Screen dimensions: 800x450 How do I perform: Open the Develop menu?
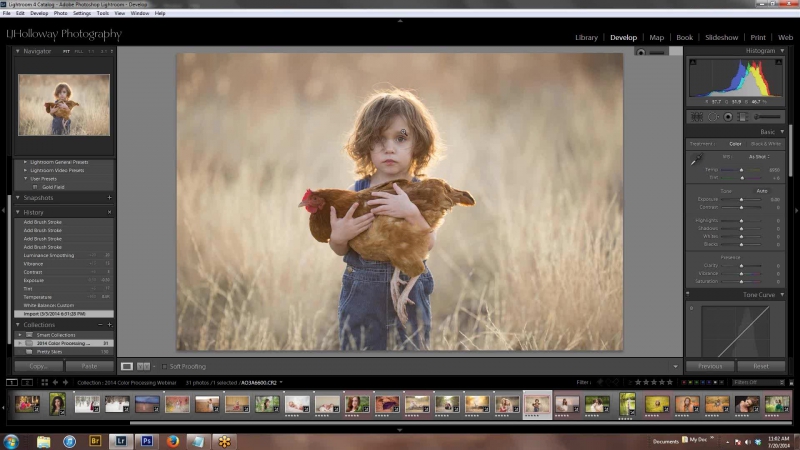39,13
